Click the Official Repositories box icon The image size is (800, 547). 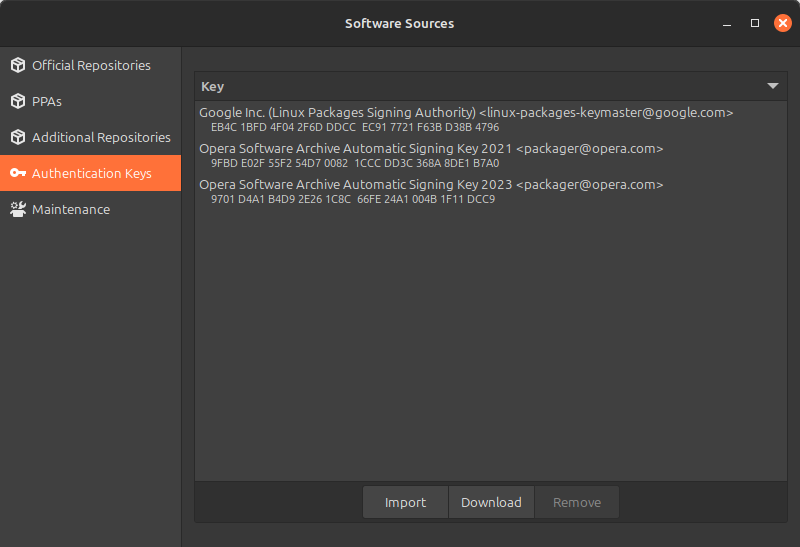18,65
